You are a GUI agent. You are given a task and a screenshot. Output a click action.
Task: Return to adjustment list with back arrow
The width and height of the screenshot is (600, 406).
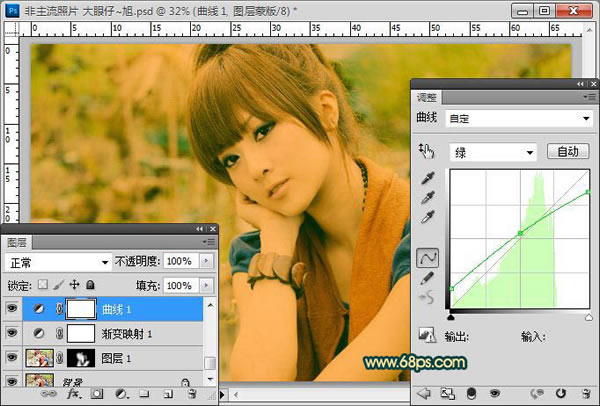point(423,393)
